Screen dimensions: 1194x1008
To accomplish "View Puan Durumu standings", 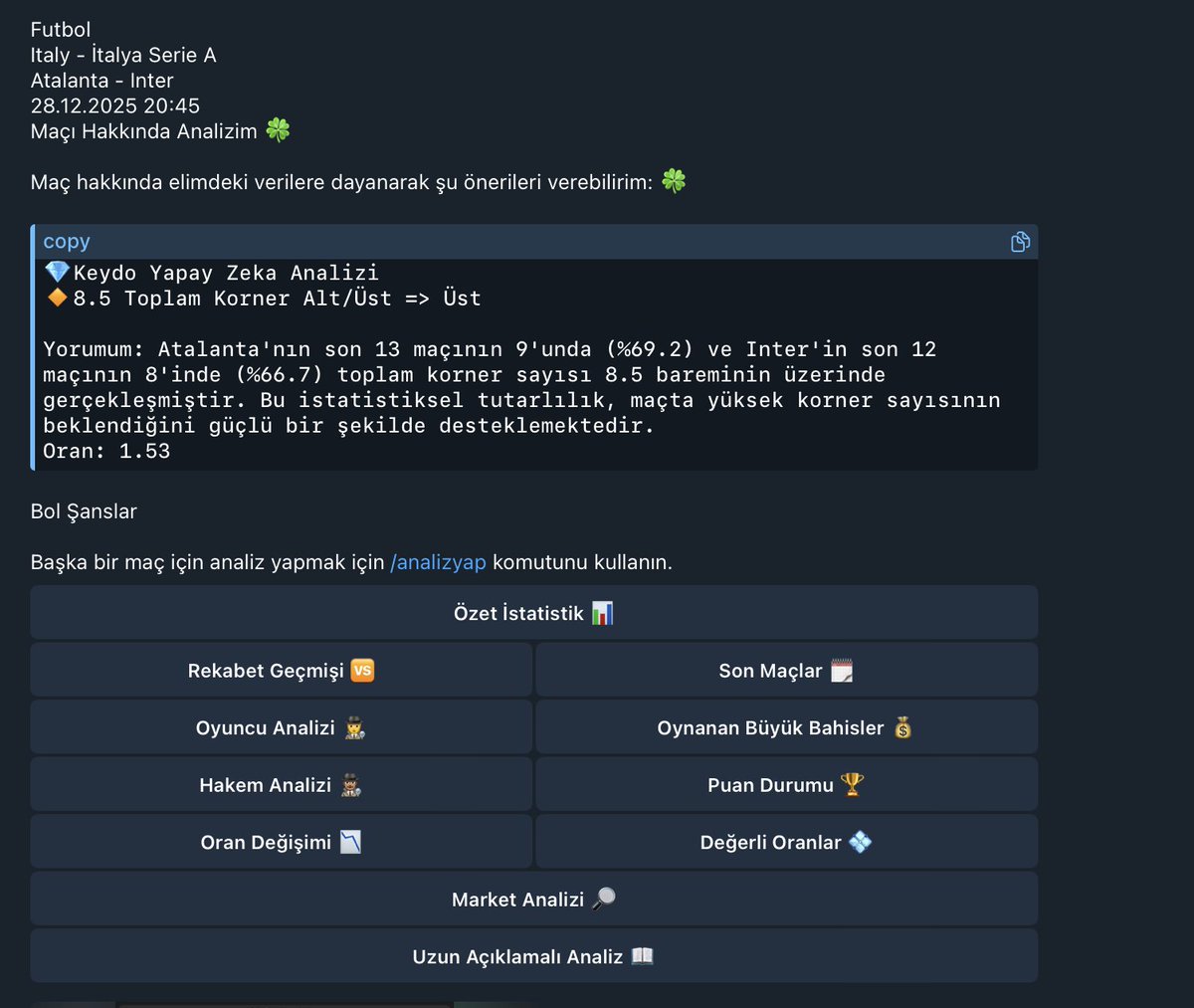I will click(785, 784).
